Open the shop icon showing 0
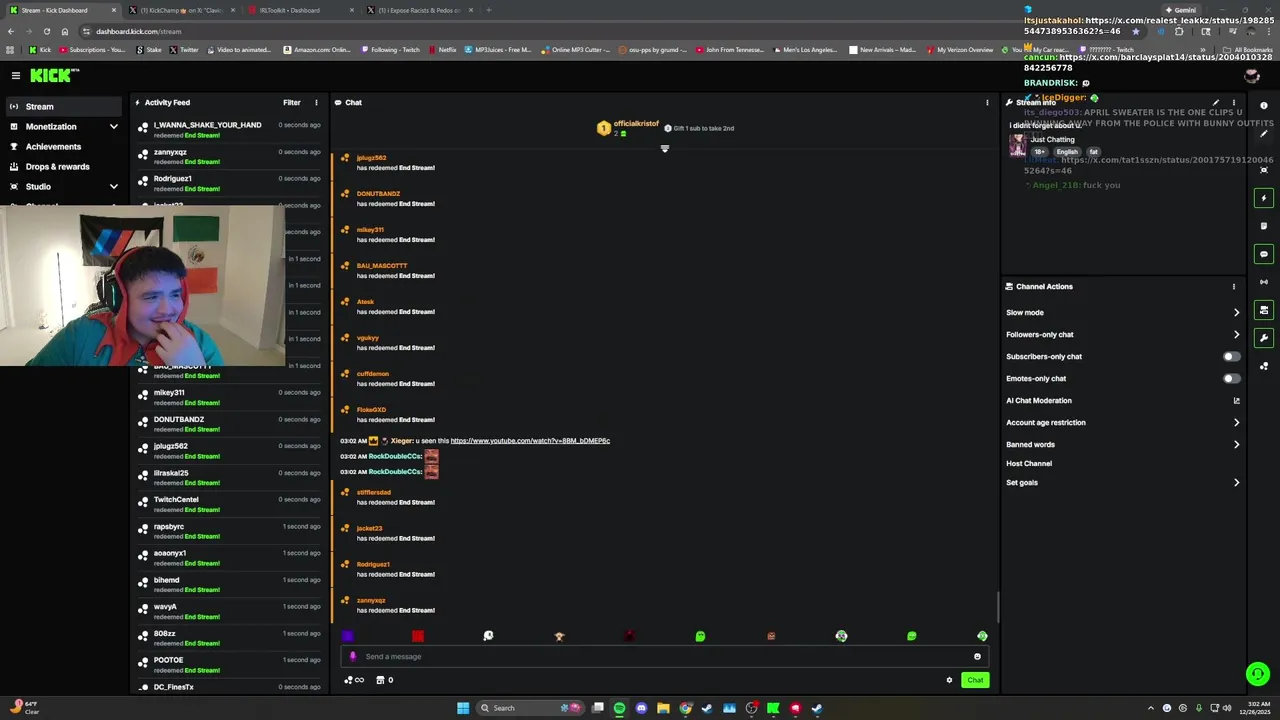The height and width of the screenshot is (720, 1280). click(385, 680)
